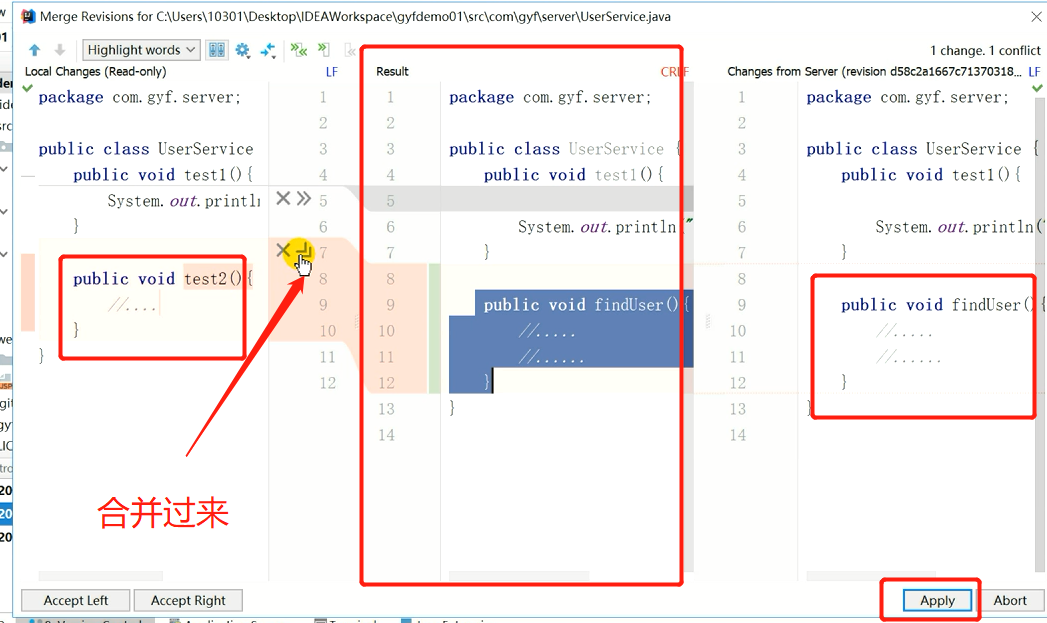This screenshot has height=623, width=1047.
Task: Accept the left change at line 5
Action: click(x=304, y=198)
